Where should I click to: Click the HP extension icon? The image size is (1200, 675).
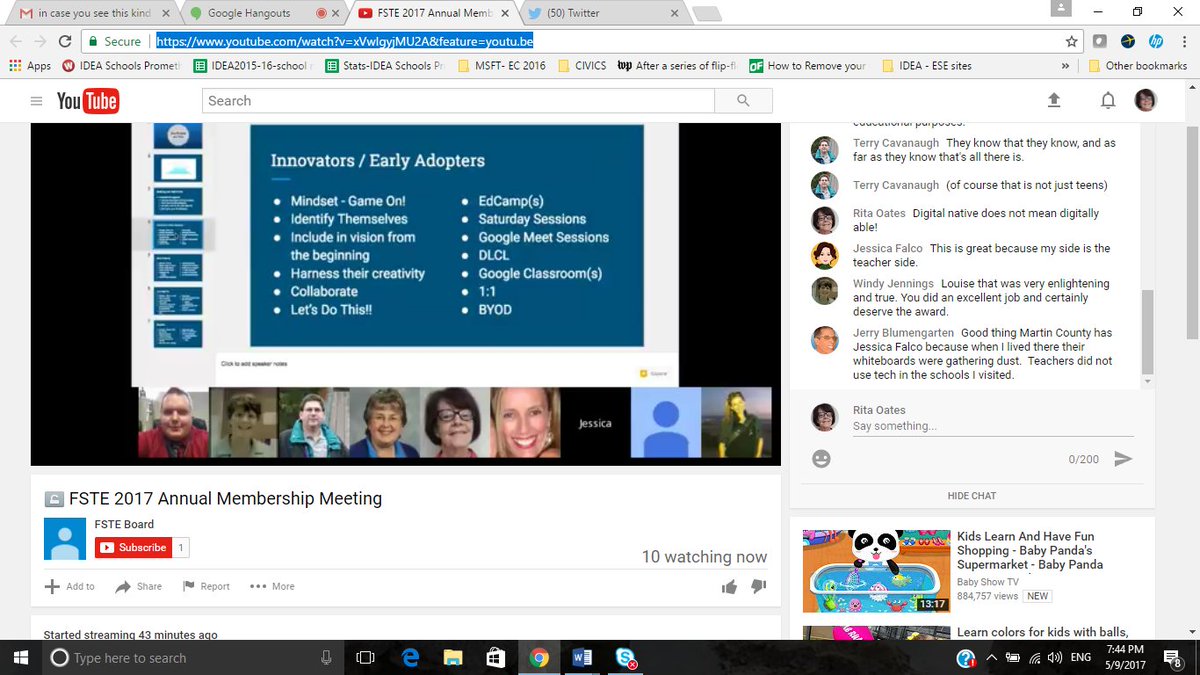[x=1156, y=41]
